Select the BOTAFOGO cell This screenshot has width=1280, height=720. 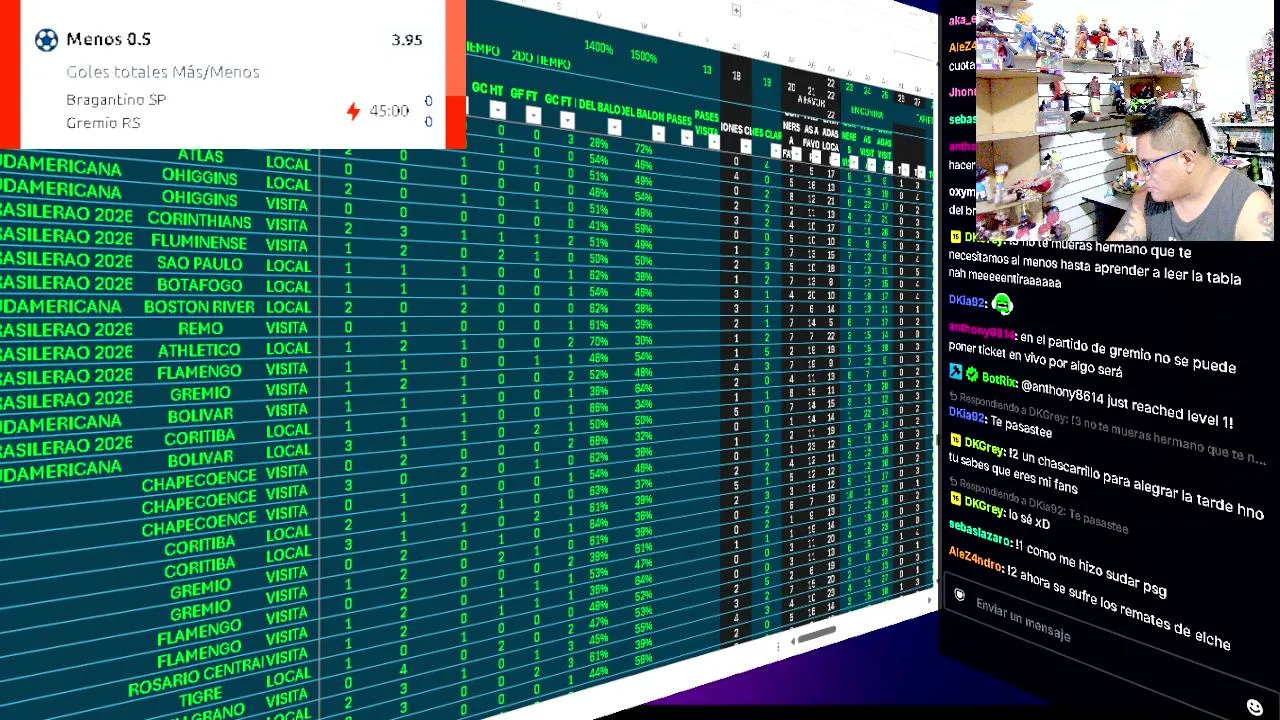[x=200, y=285]
